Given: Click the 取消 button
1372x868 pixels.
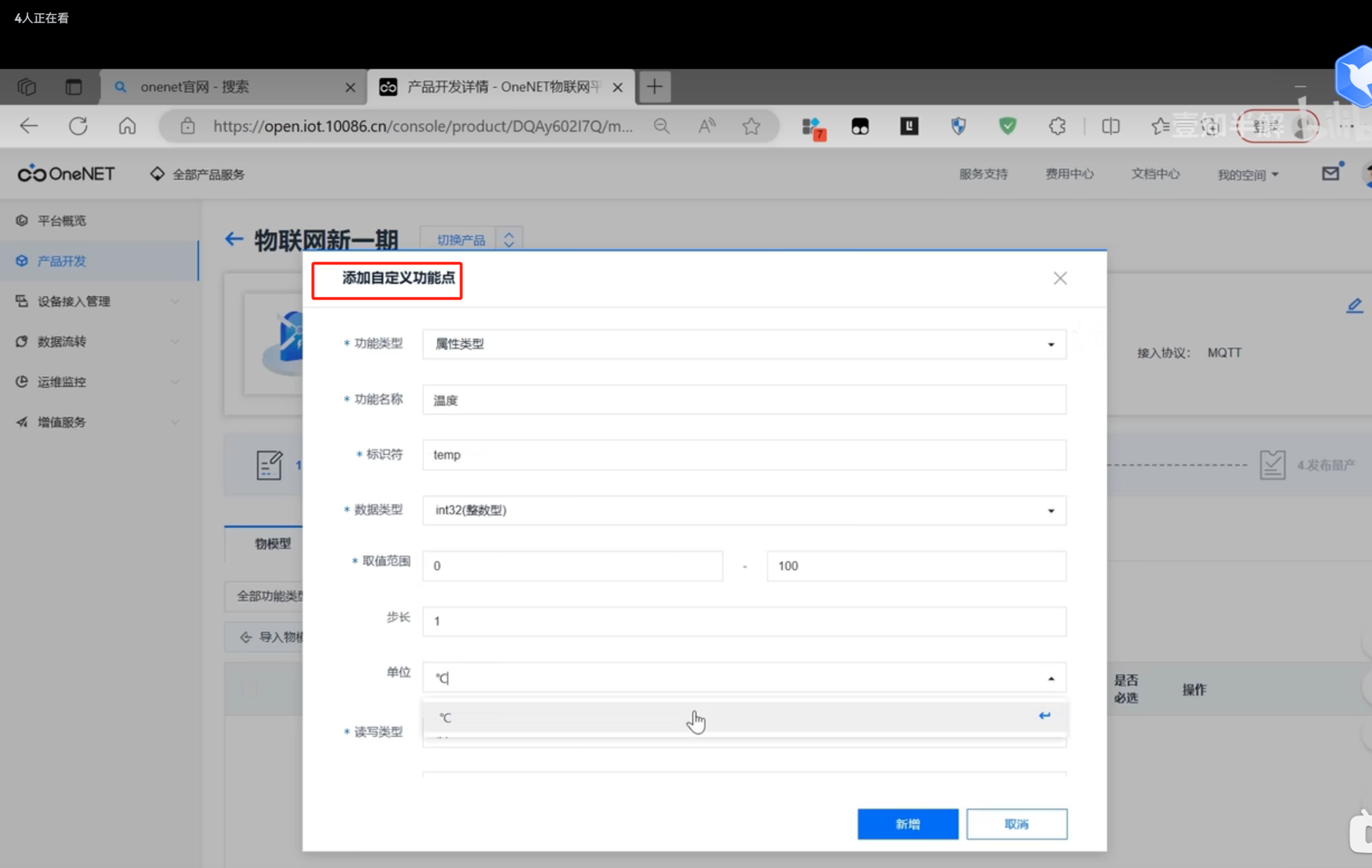Looking at the screenshot, I should [x=1017, y=823].
